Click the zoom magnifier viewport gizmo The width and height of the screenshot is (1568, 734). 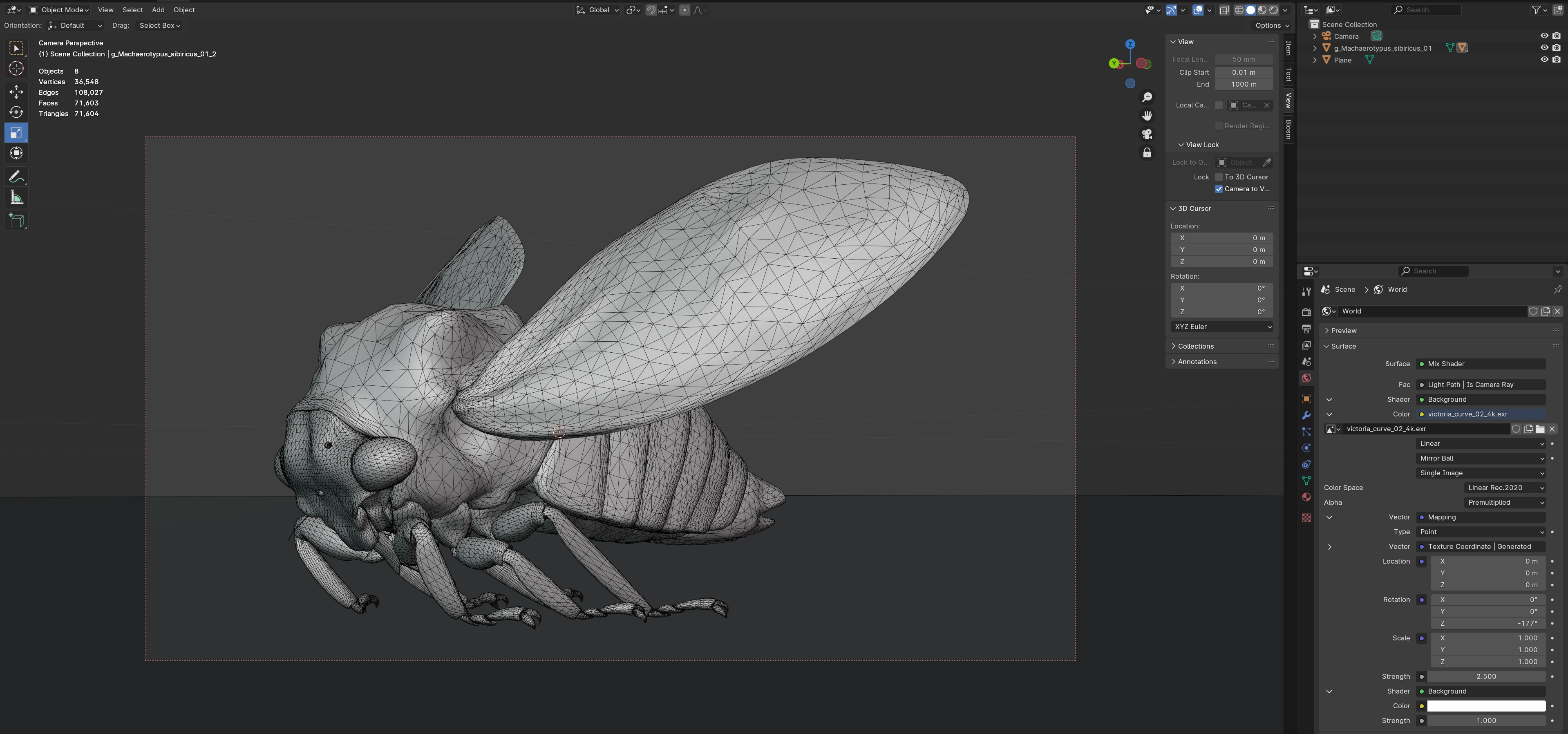(1147, 97)
